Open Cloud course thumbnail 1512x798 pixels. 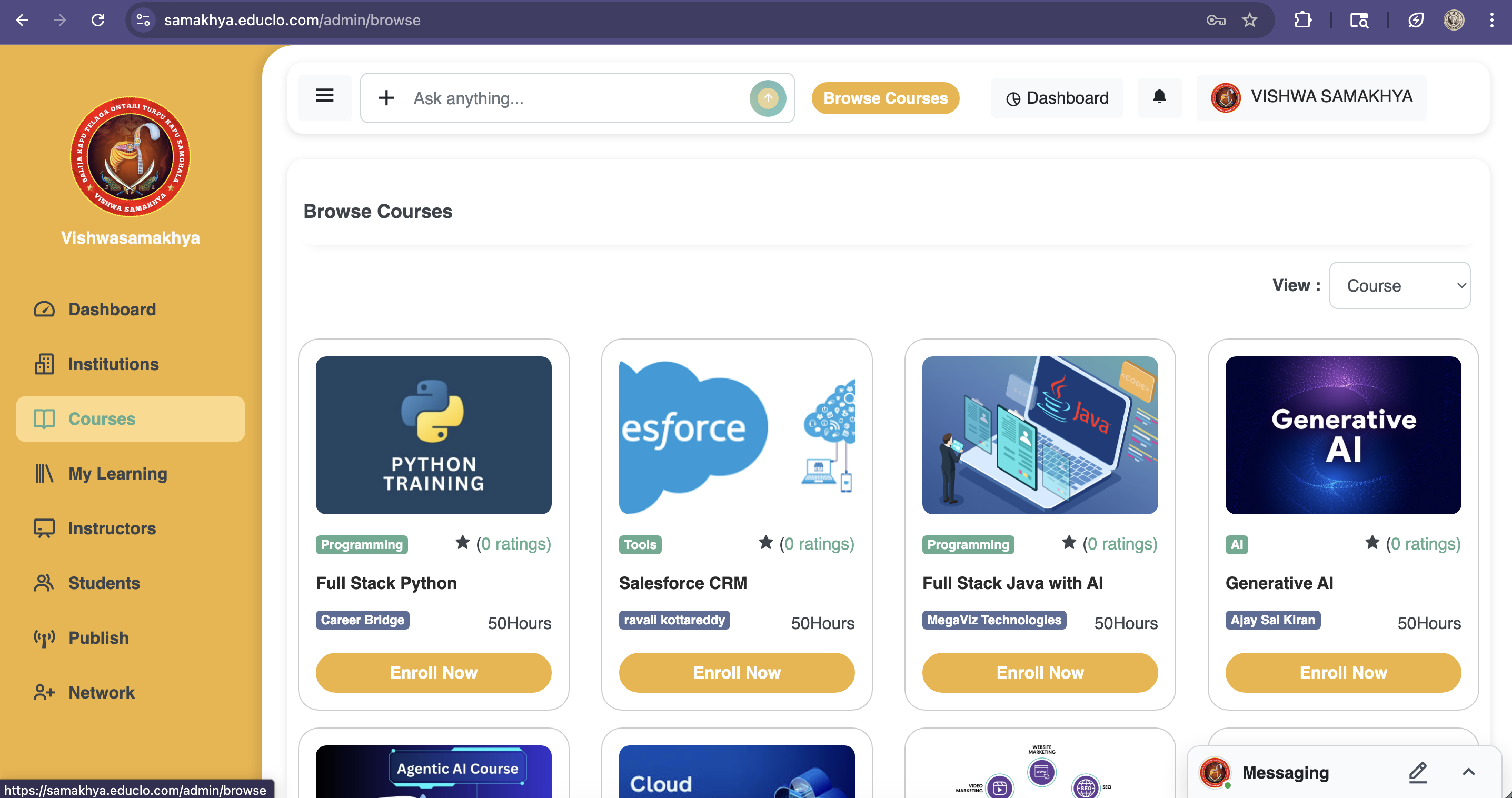737,771
